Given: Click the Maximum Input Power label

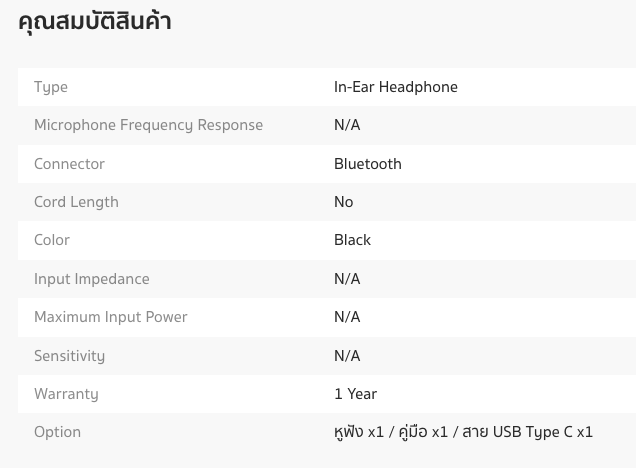Looking at the screenshot, I should pos(110,317).
